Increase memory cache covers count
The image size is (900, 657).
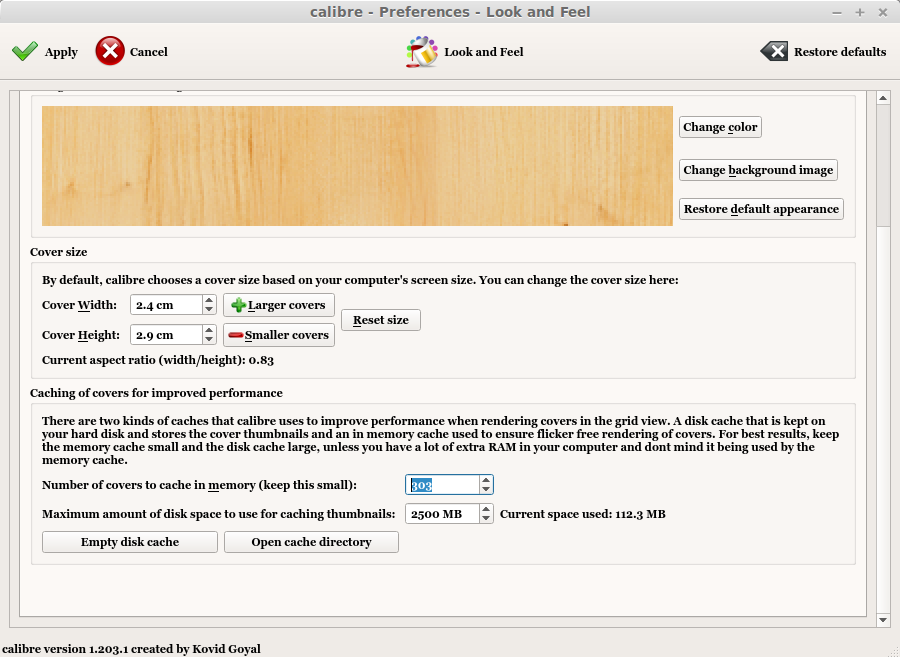point(486,480)
